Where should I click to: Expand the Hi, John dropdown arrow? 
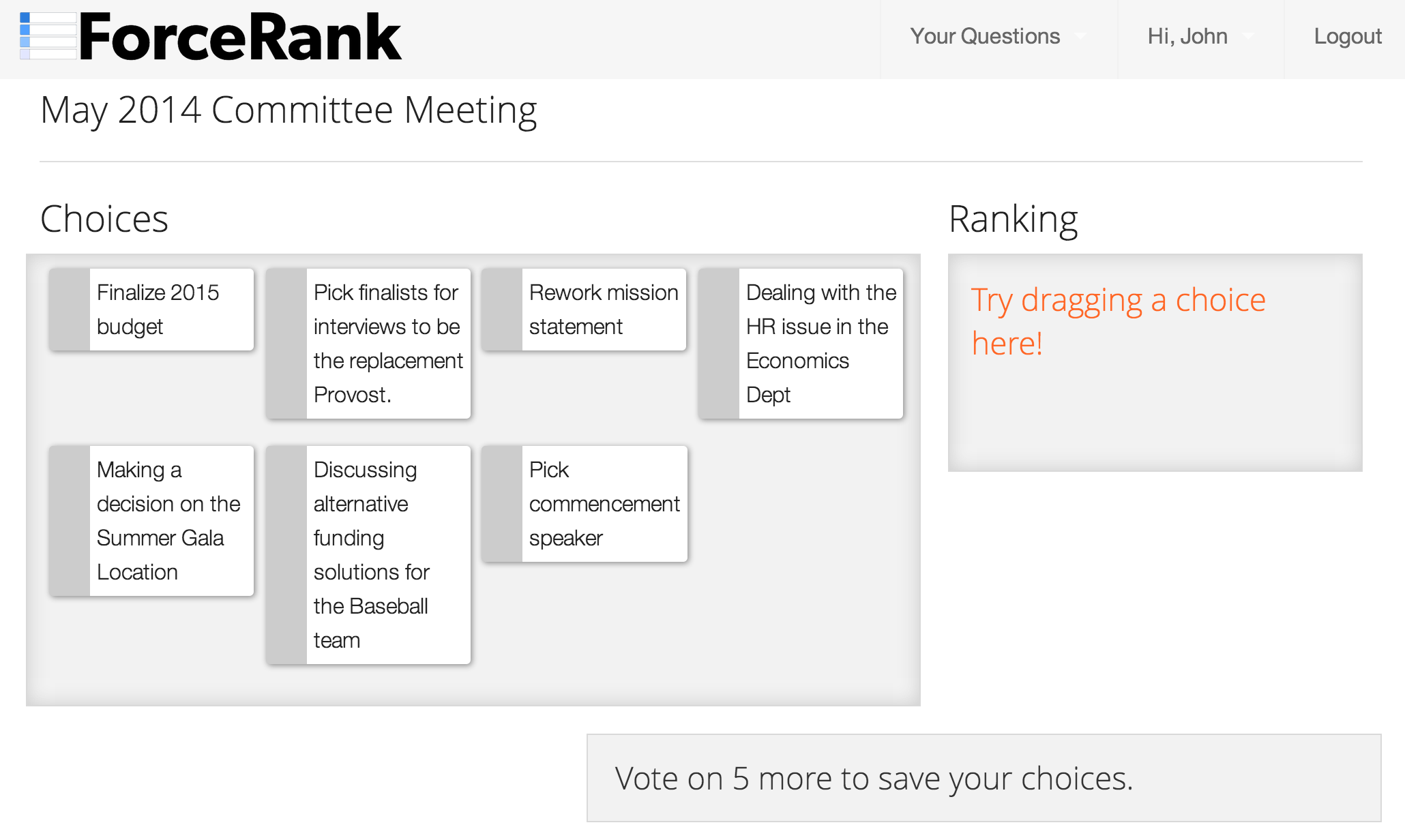click(1247, 36)
